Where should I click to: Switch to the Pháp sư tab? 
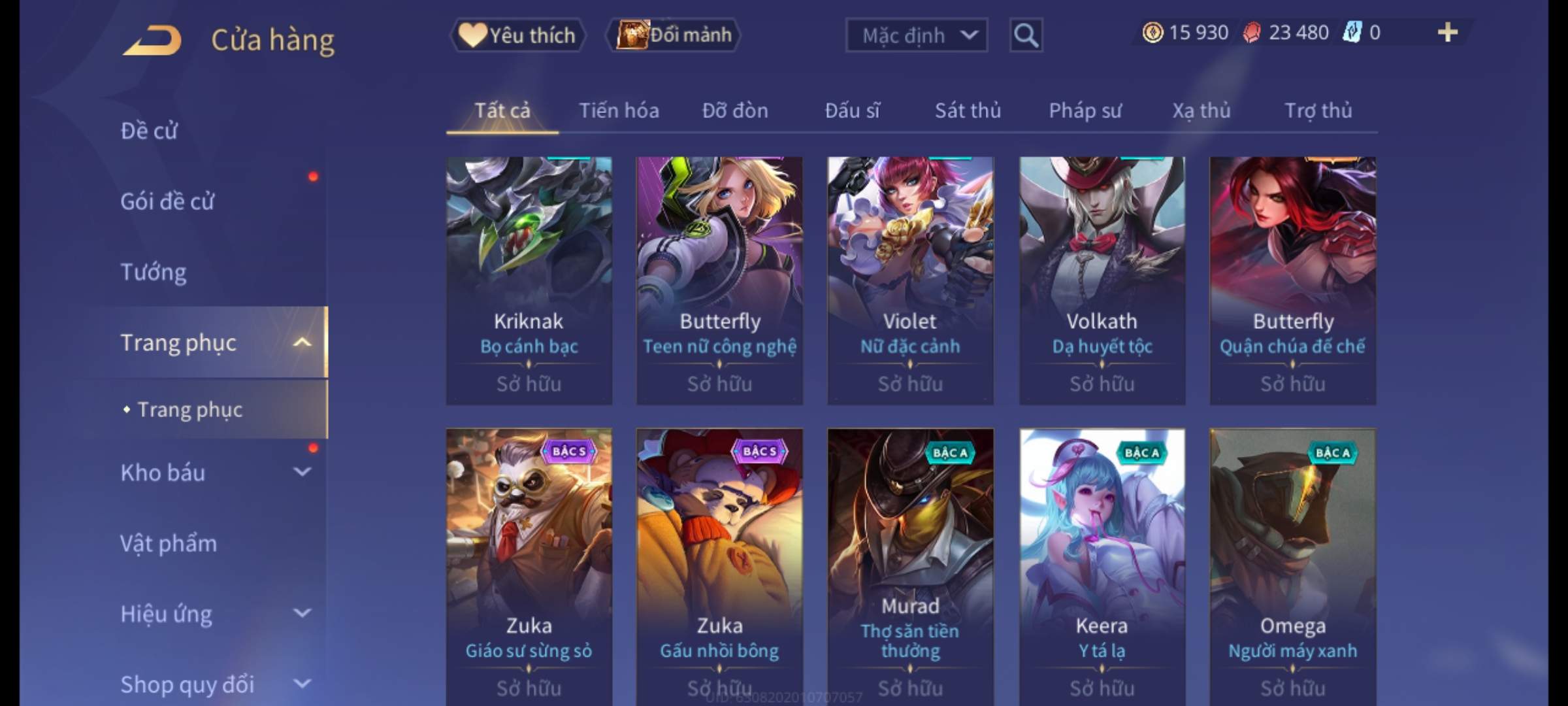click(1085, 110)
